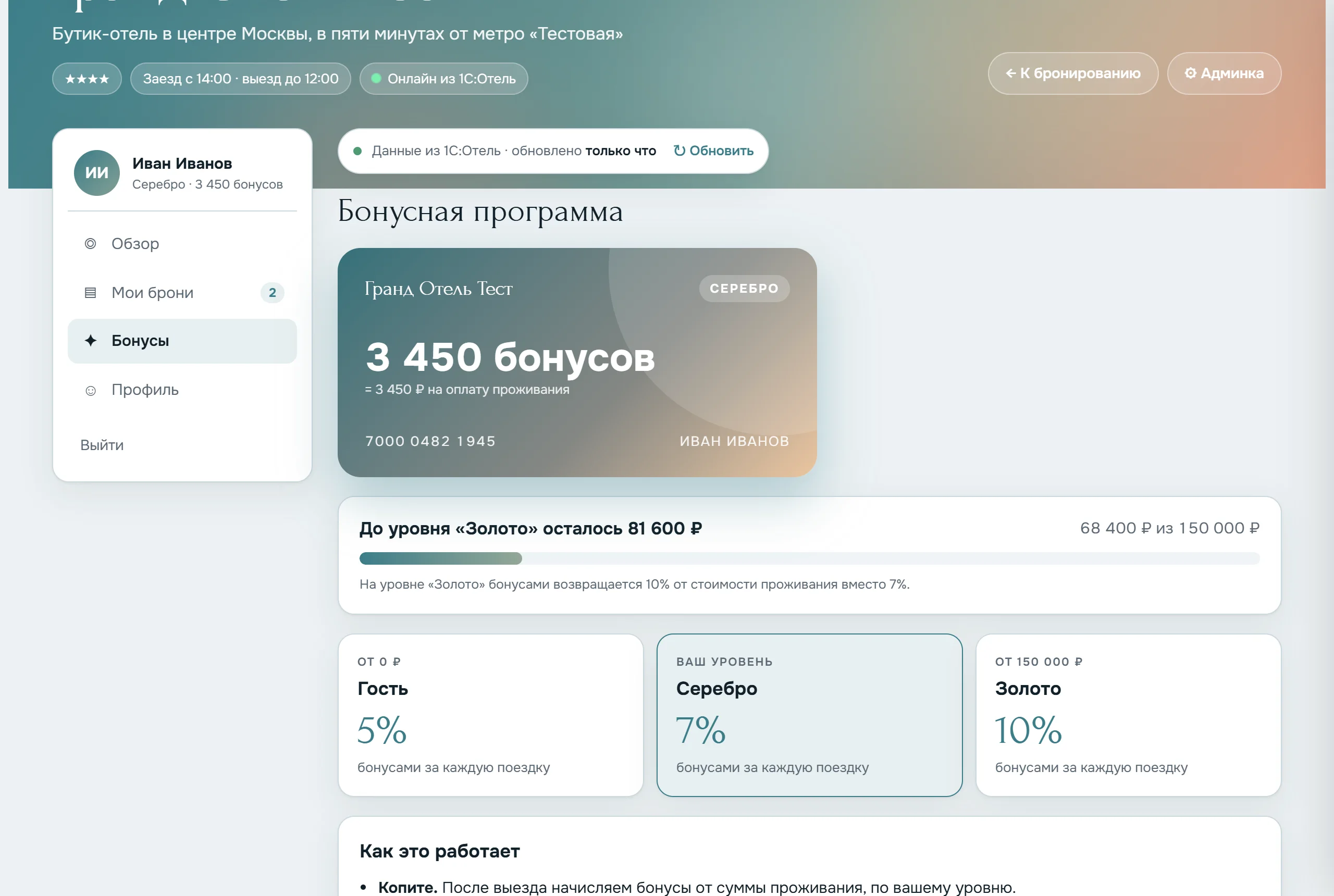Screen dimensions: 1334x896
Task: Click the До уровня «Золото» осталось heading
Action: (530, 529)
